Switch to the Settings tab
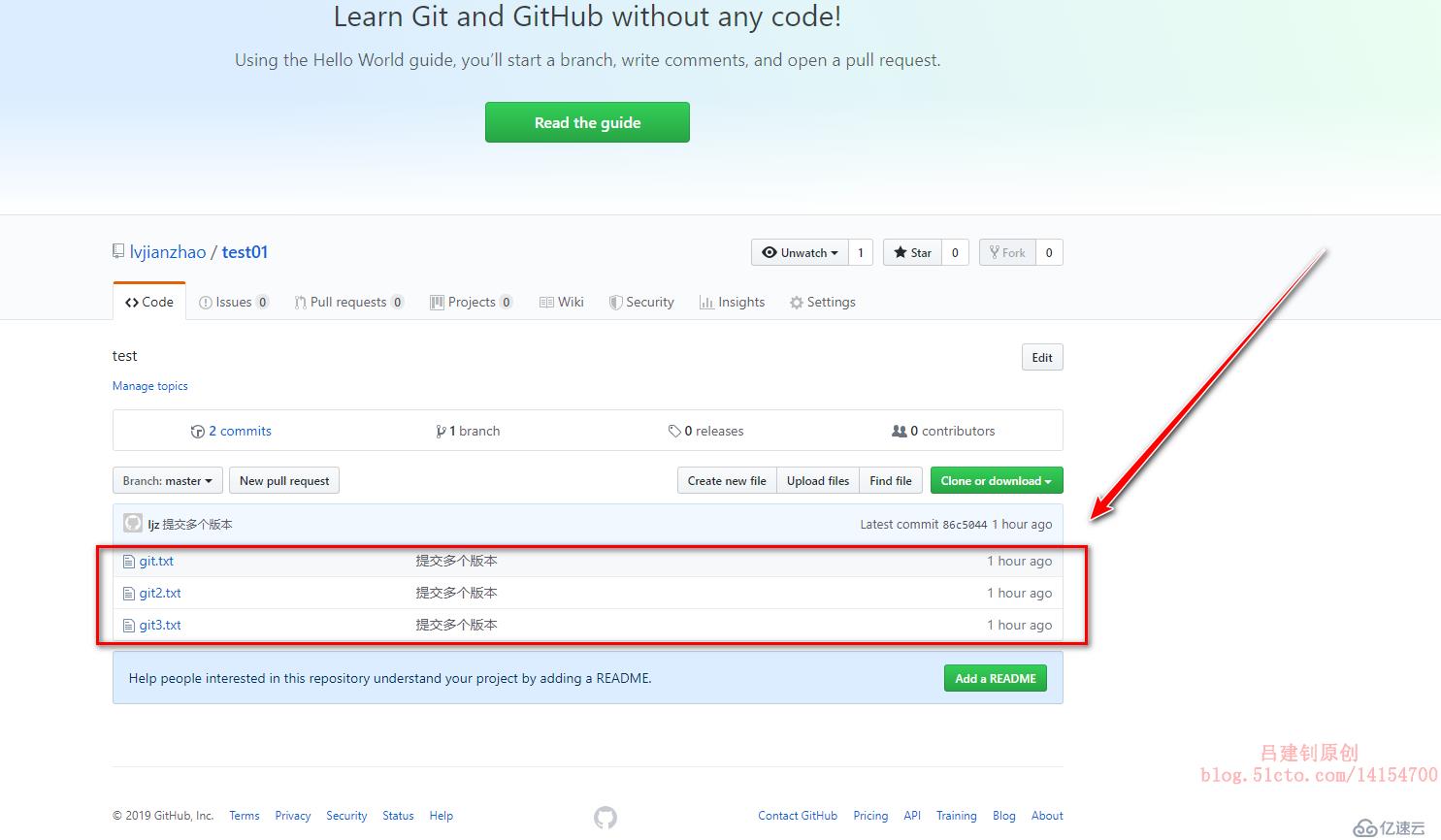The image size is (1441, 840). (x=823, y=302)
